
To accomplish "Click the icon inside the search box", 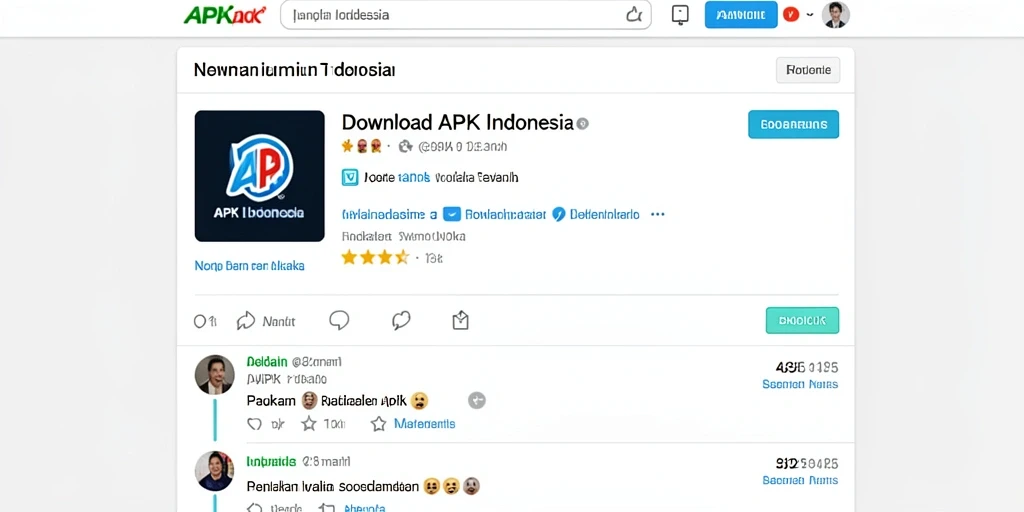I will tap(633, 14).
